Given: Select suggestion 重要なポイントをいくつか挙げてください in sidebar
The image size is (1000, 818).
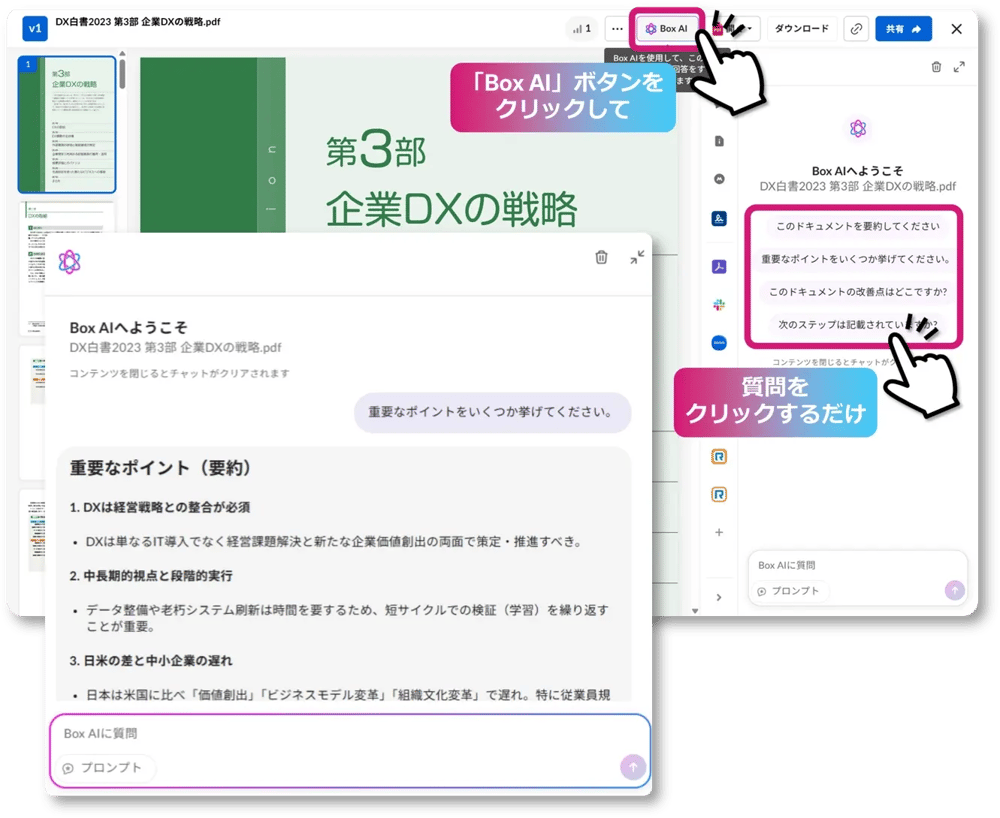Looking at the screenshot, I should pyautogui.click(x=855, y=259).
